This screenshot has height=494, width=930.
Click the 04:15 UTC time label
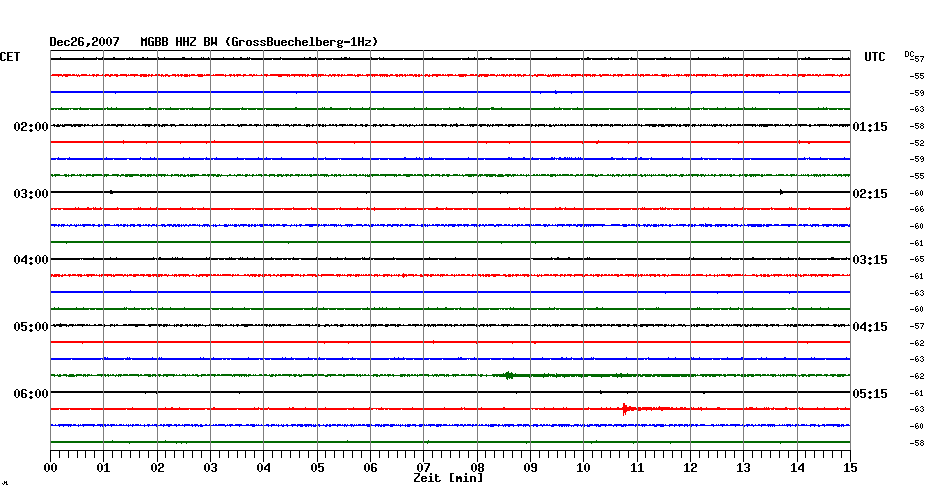point(870,327)
